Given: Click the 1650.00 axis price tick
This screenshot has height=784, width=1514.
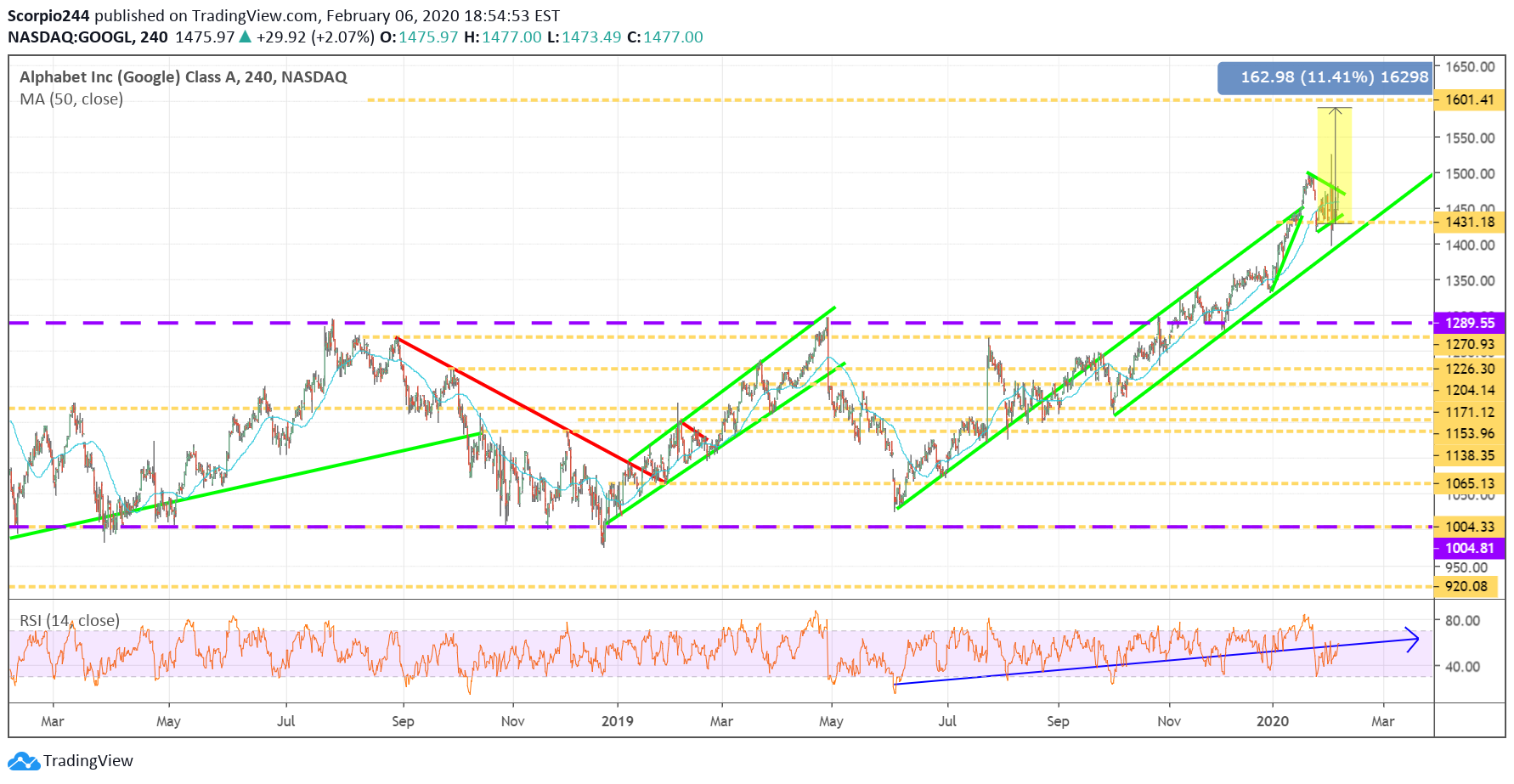Looking at the screenshot, I should click(x=1470, y=67).
